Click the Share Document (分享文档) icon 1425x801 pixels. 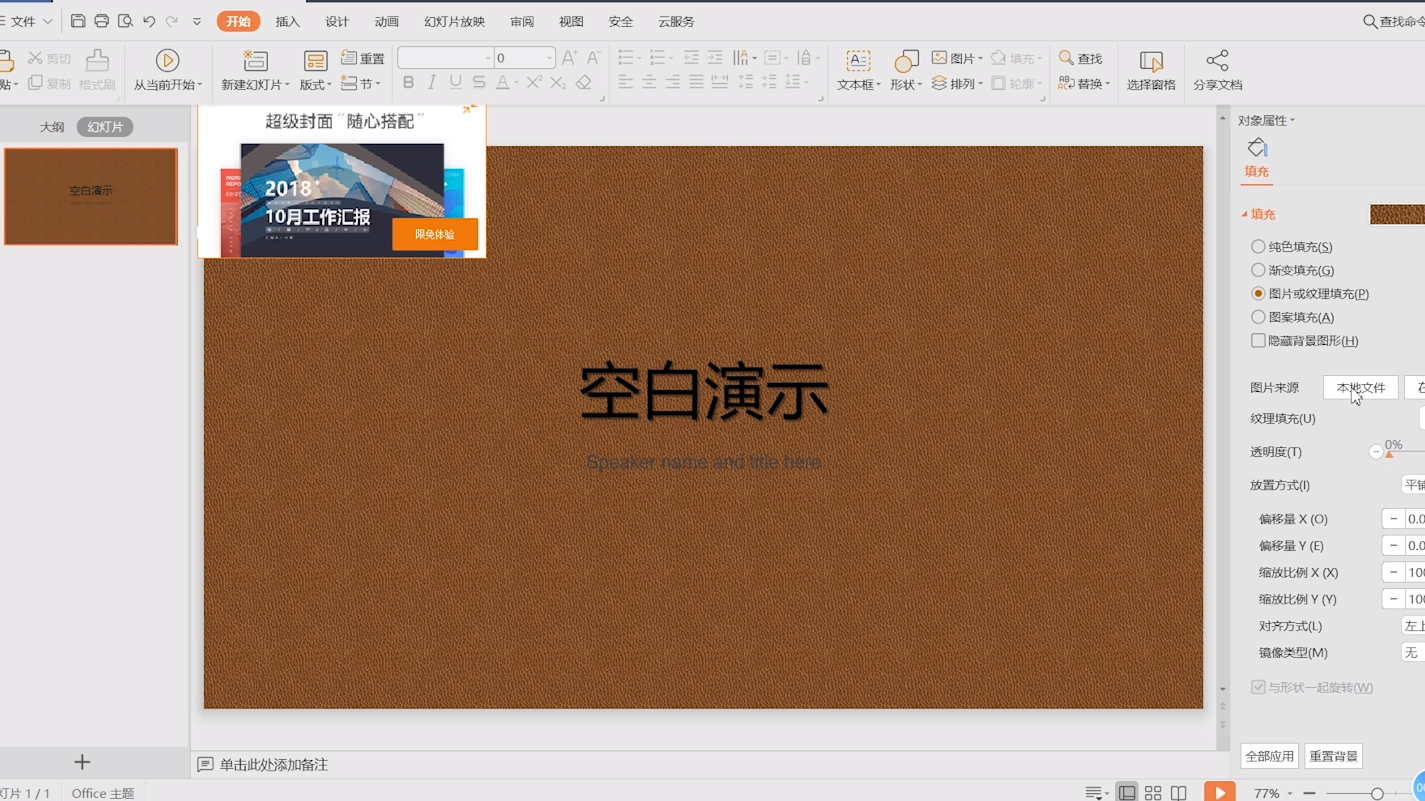point(1217,60)
